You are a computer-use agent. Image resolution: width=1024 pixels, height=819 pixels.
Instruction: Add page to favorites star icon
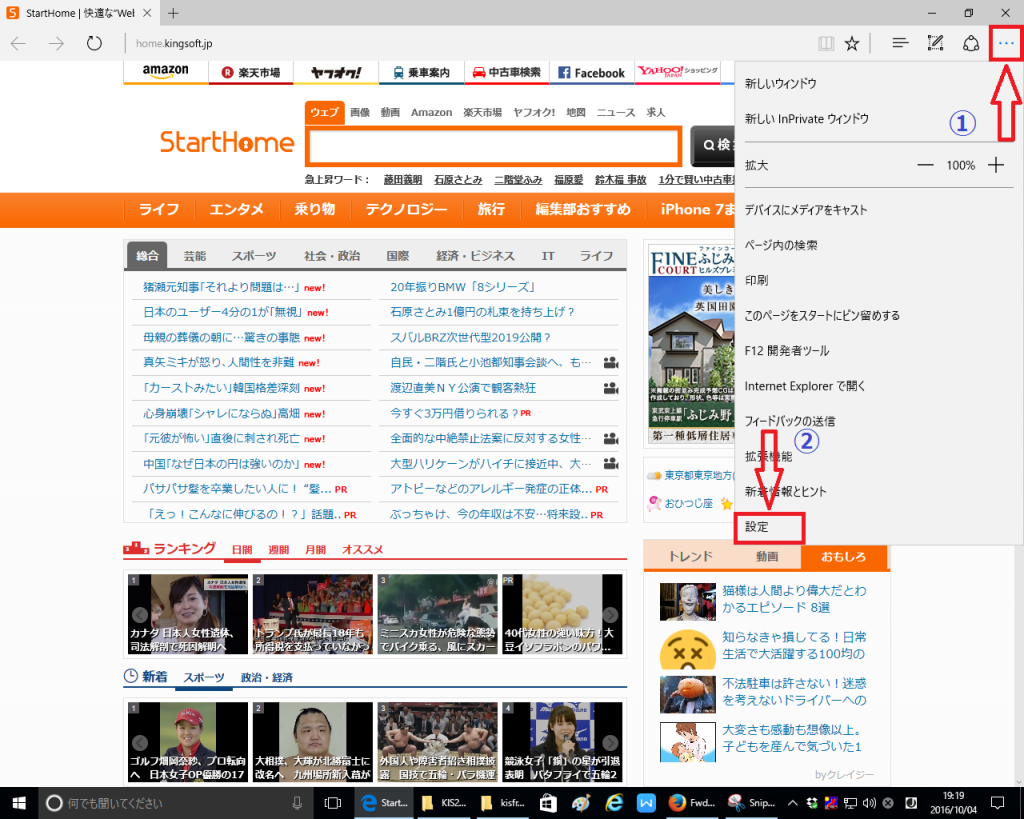point(852,44)
